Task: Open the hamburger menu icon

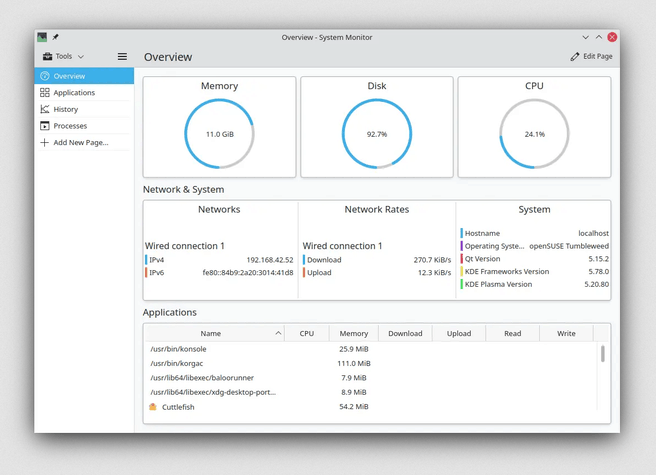Action: click(122, 56)
